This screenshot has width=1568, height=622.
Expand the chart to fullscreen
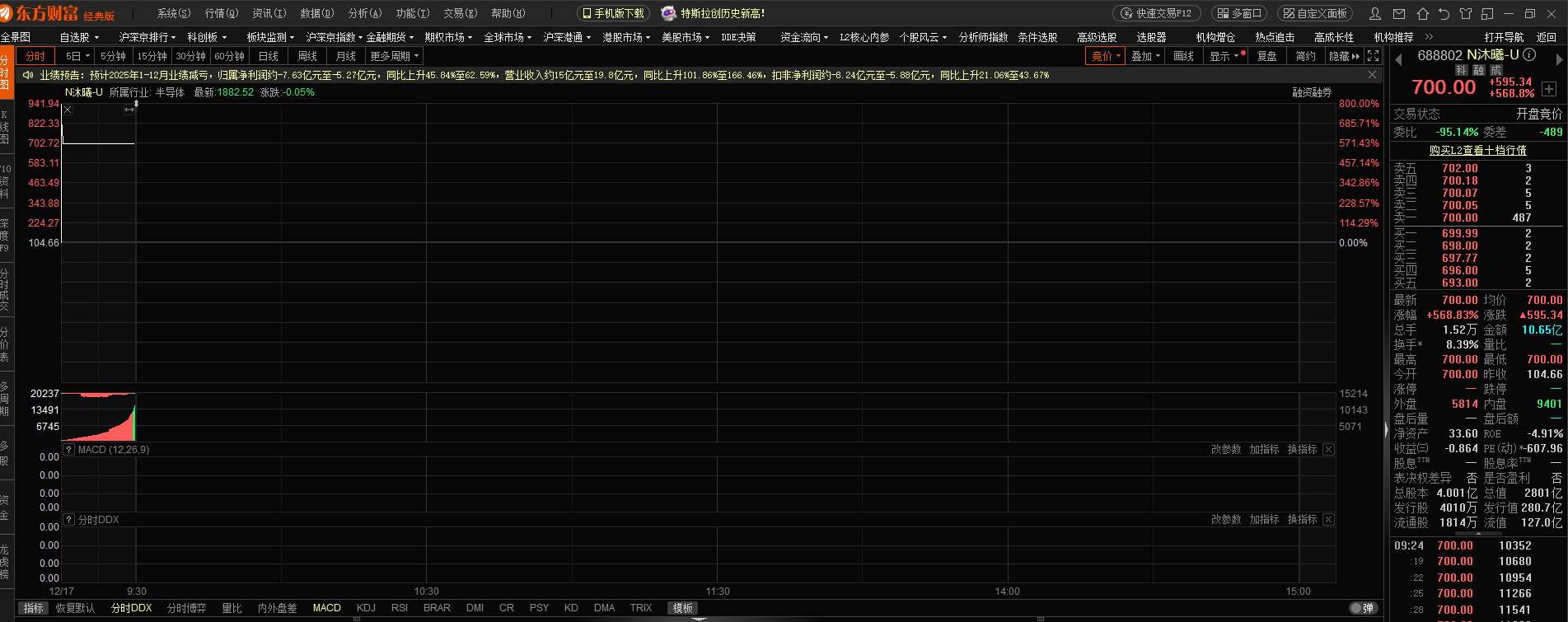tap(1373, 56)
